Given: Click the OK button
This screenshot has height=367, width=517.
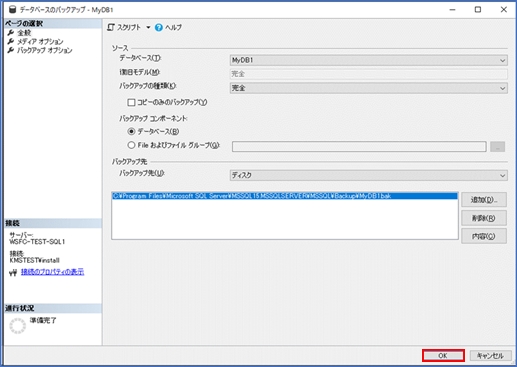Looking at the screenshot, I should (443, 355).
